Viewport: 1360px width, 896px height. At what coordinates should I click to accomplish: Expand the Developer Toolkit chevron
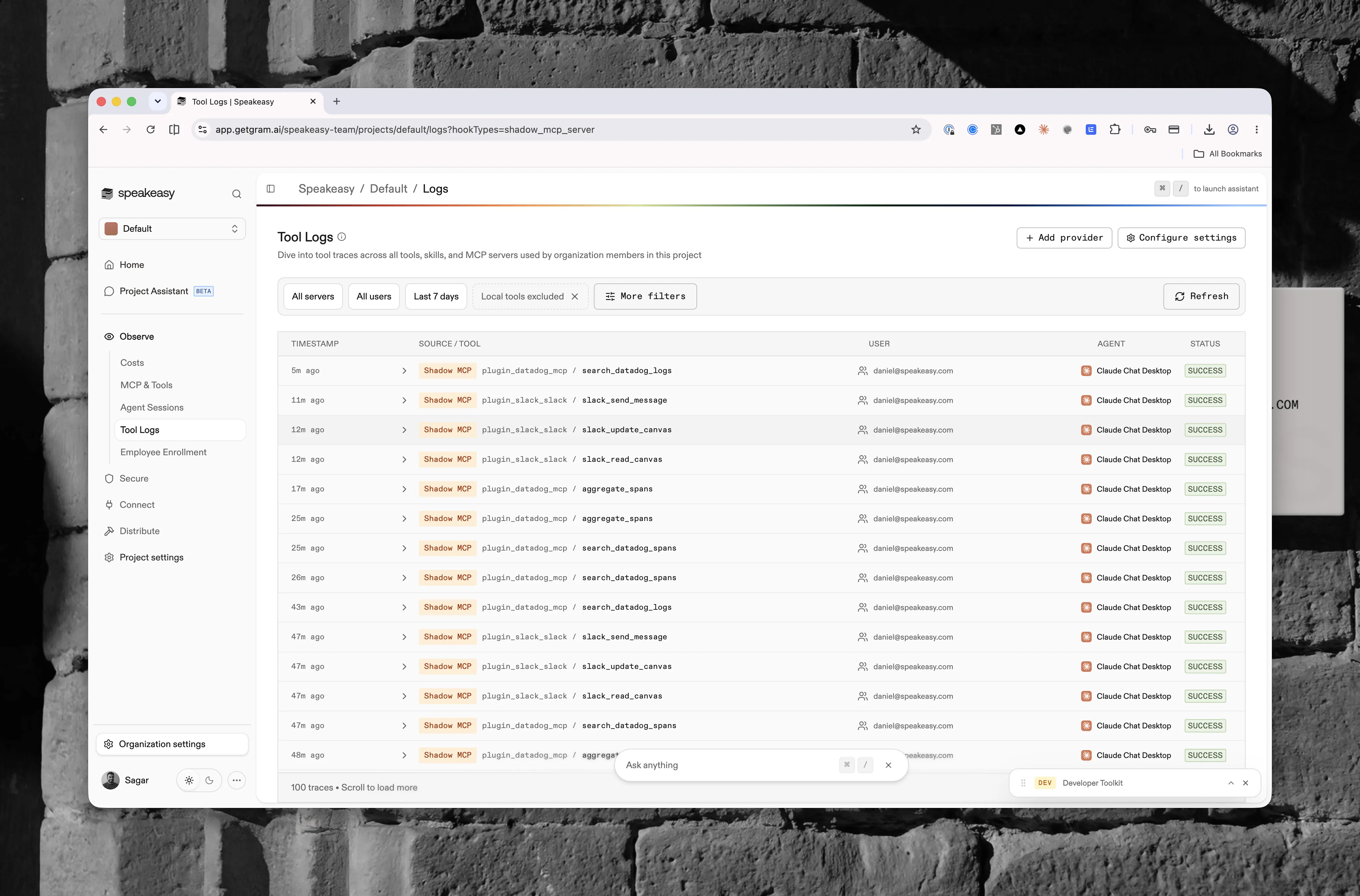(1231, 783)
